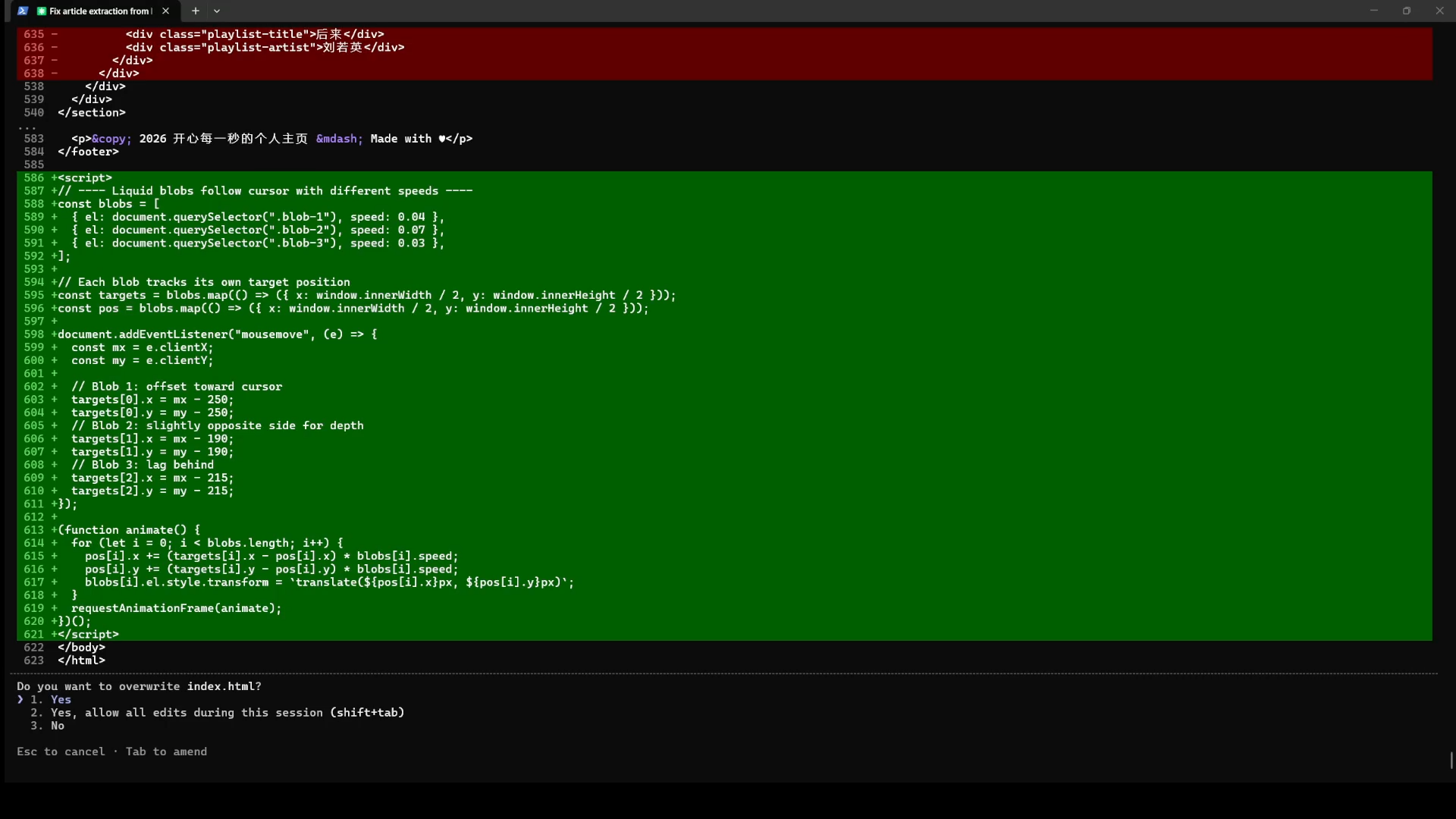This screenshot has height=819, width=1456.
Task: Click the 'style.transform' translate line
Action: (x=329, y=582)
